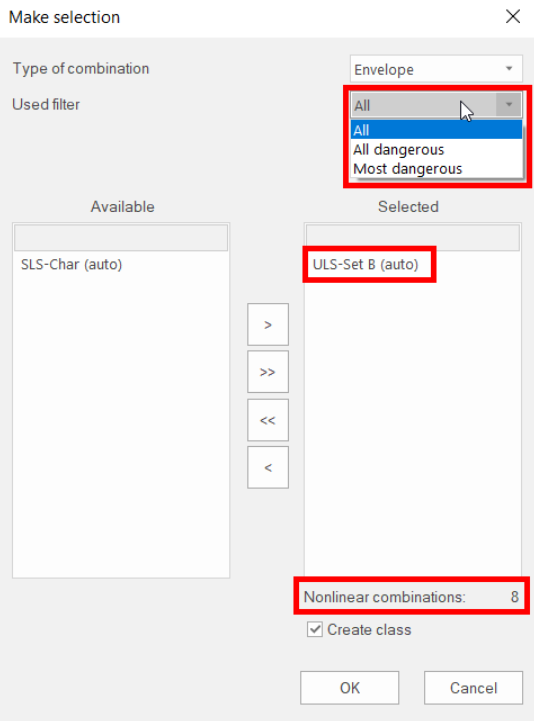Move all items back with << button
Image resolution: width=534 pixels, height=721 pixels.
pos(268,420)
